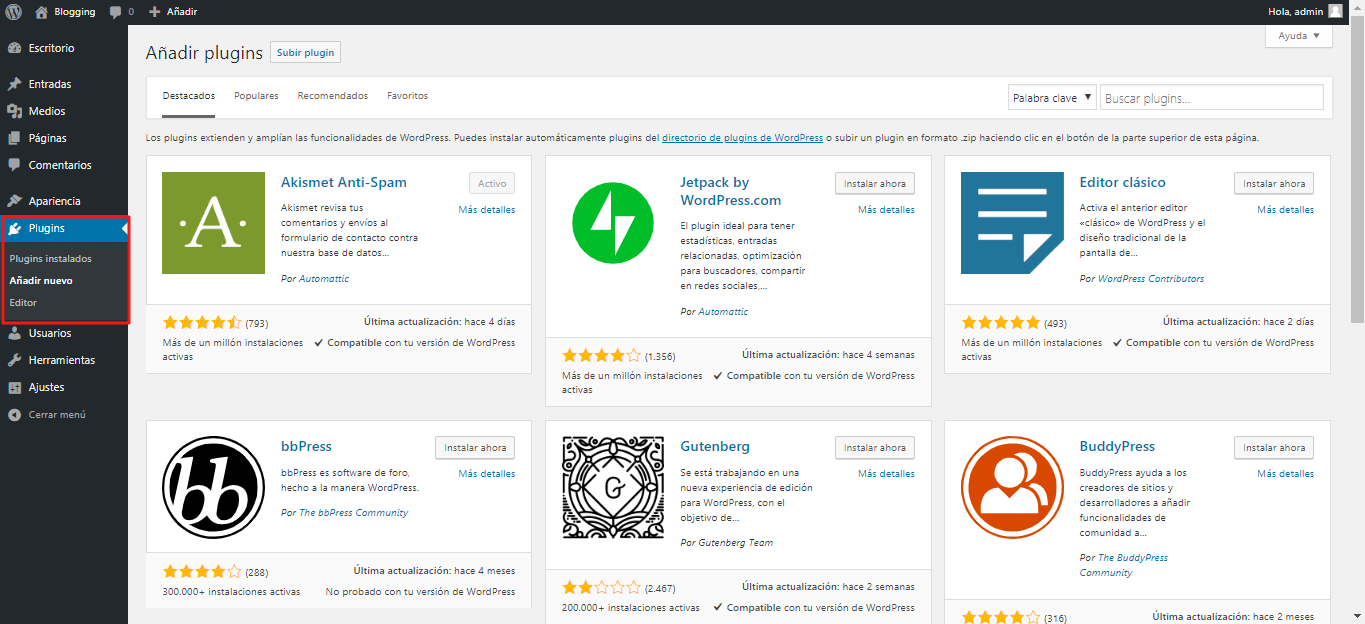The image size is (1365, 624).
Task: Install bbPress with Instalar ahora
Action: [475, 448]
